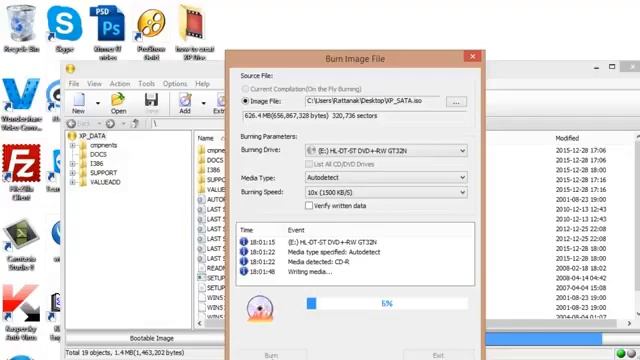Image resolution: width=640 pixels, height=360 pixels.
Task: Click the Name column header
Action: (x=206, y=138)
